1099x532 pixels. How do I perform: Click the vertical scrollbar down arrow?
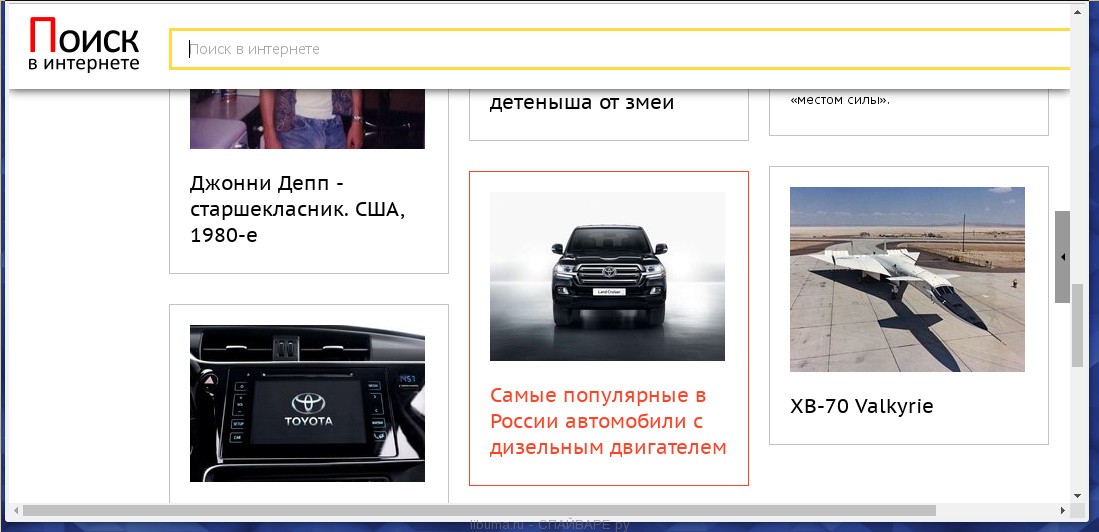click(1077, 495)
